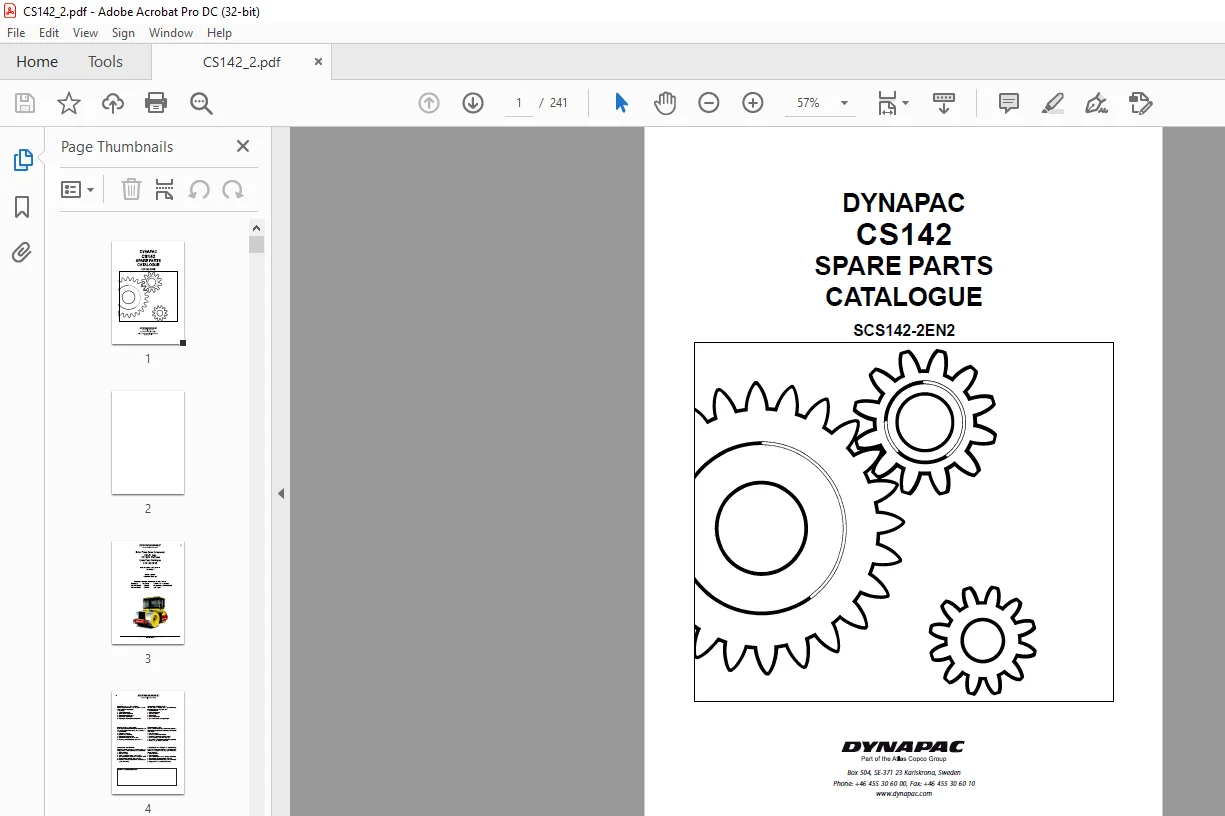This screenshot has height=816, width=1225.
Task: Show Page Thumbnails sidebar icon
Action: pyautogui.click(x=22, y=160)
